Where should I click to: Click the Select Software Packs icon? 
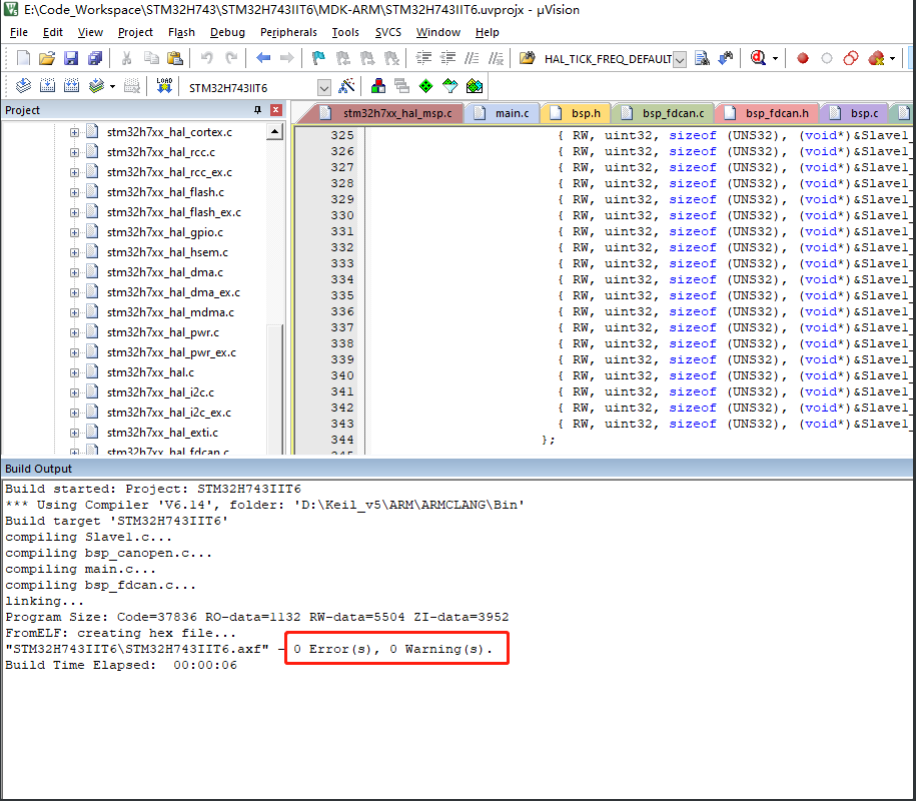[450, 86]
